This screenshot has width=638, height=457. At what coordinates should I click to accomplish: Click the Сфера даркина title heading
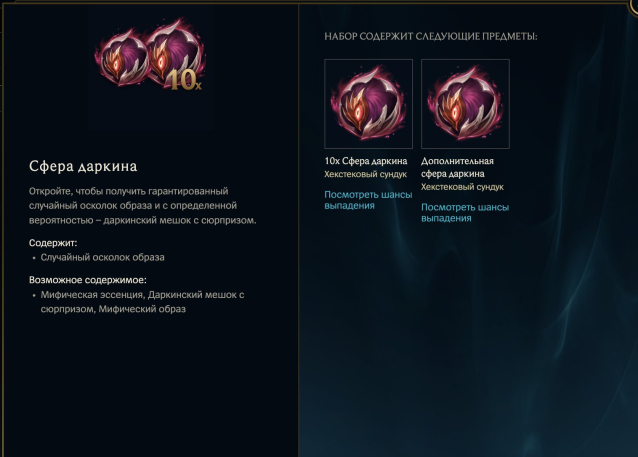point(83,166)
